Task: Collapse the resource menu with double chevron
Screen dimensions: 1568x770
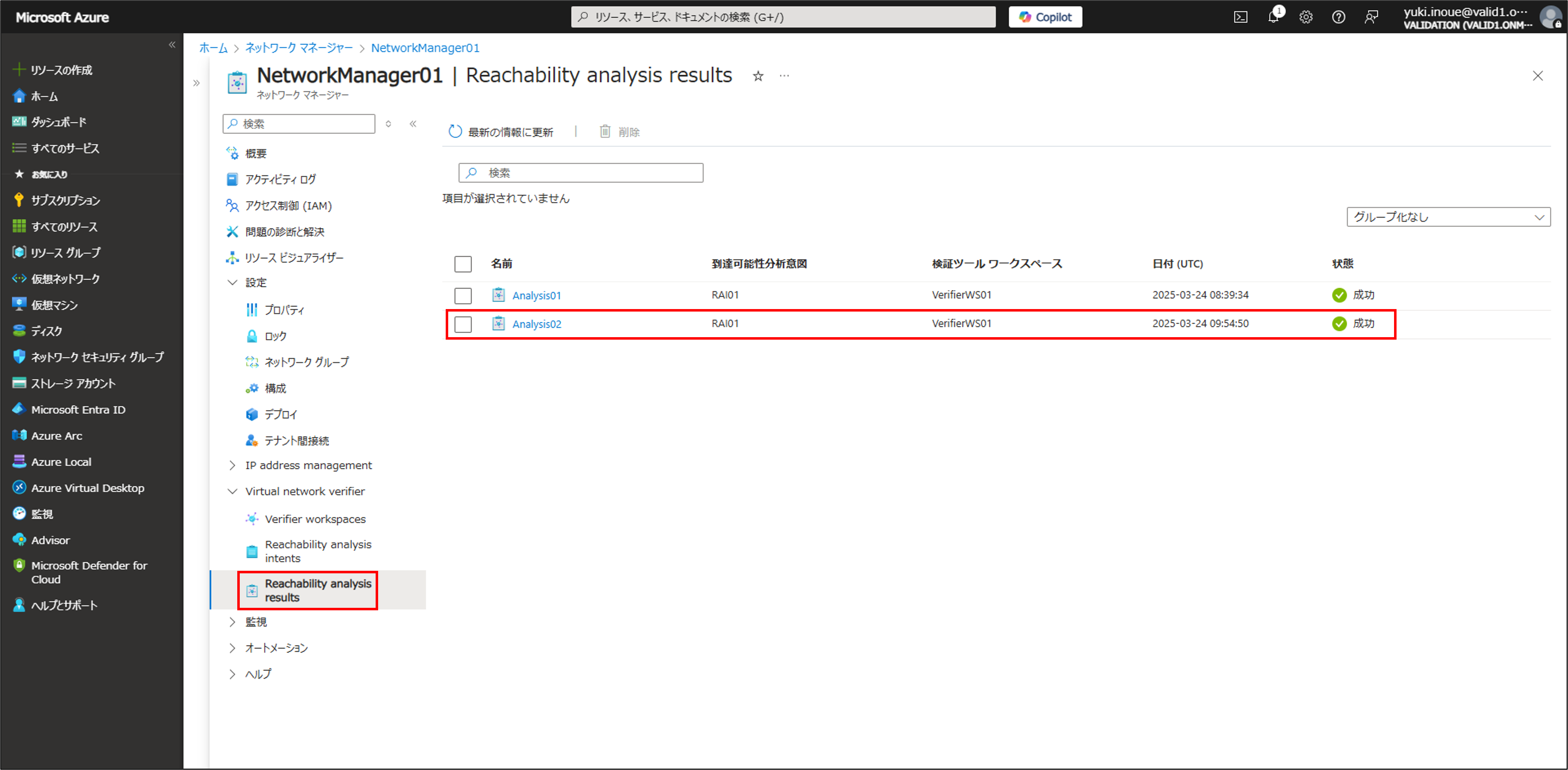Action: 413,123
